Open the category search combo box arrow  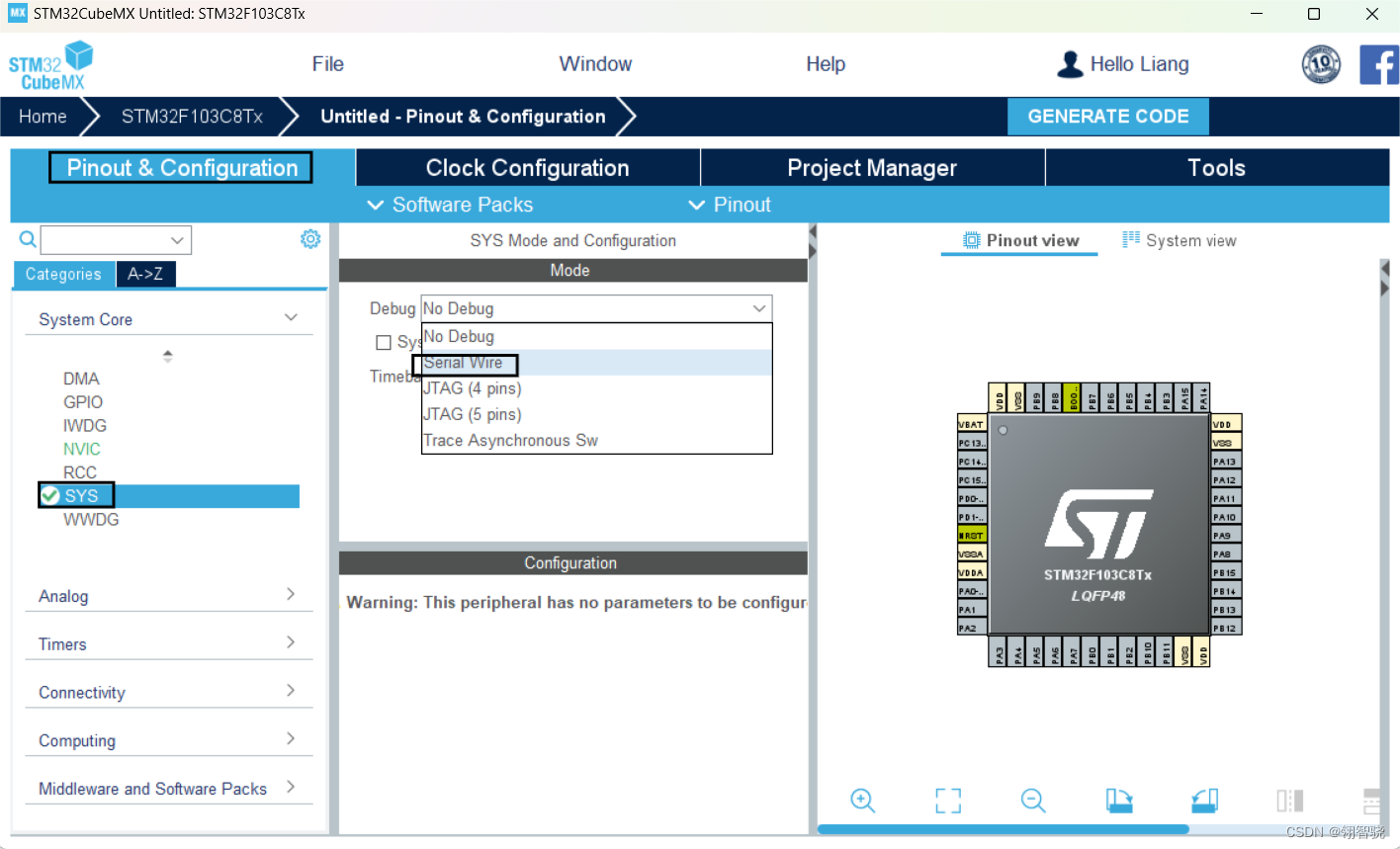[x=177, y=240]
